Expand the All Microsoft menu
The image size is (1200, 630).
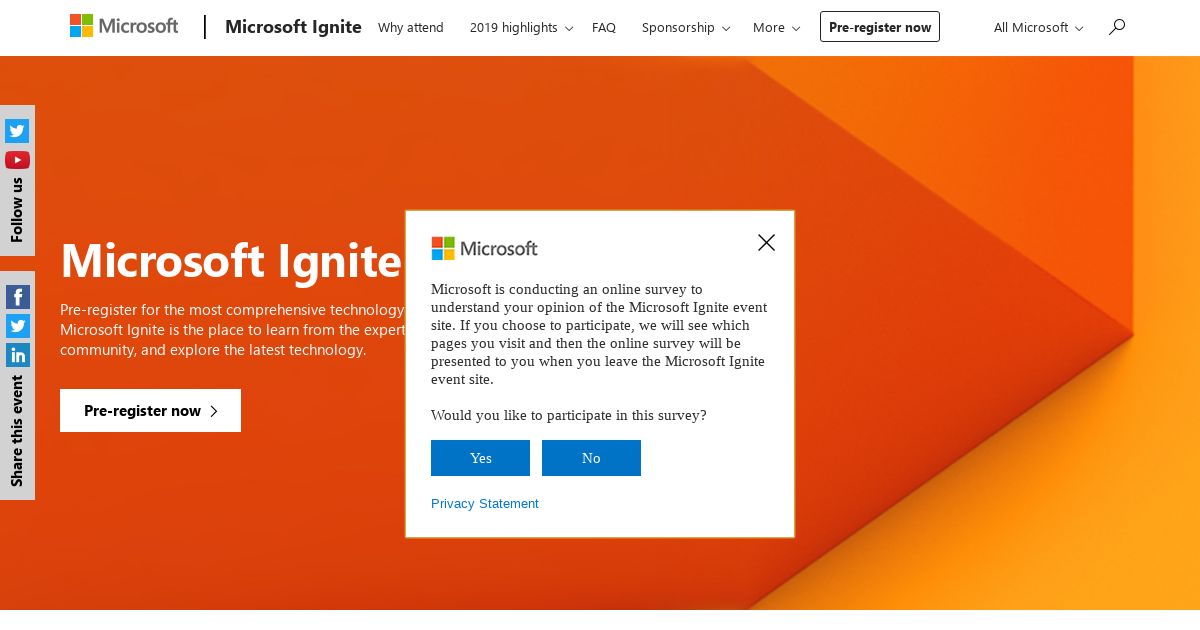pyautogui.click(x=1038, y=28)
